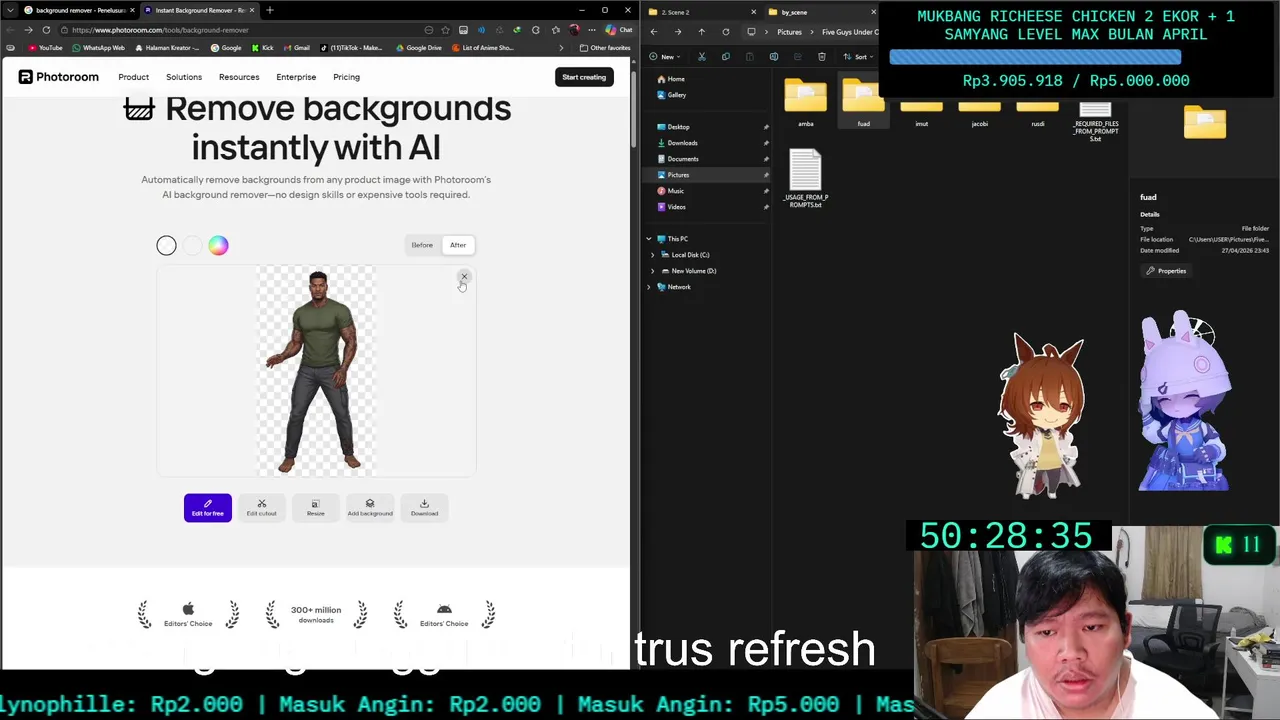1280x720 pixels.
Task: Open the Product menu
Action: 133,77
